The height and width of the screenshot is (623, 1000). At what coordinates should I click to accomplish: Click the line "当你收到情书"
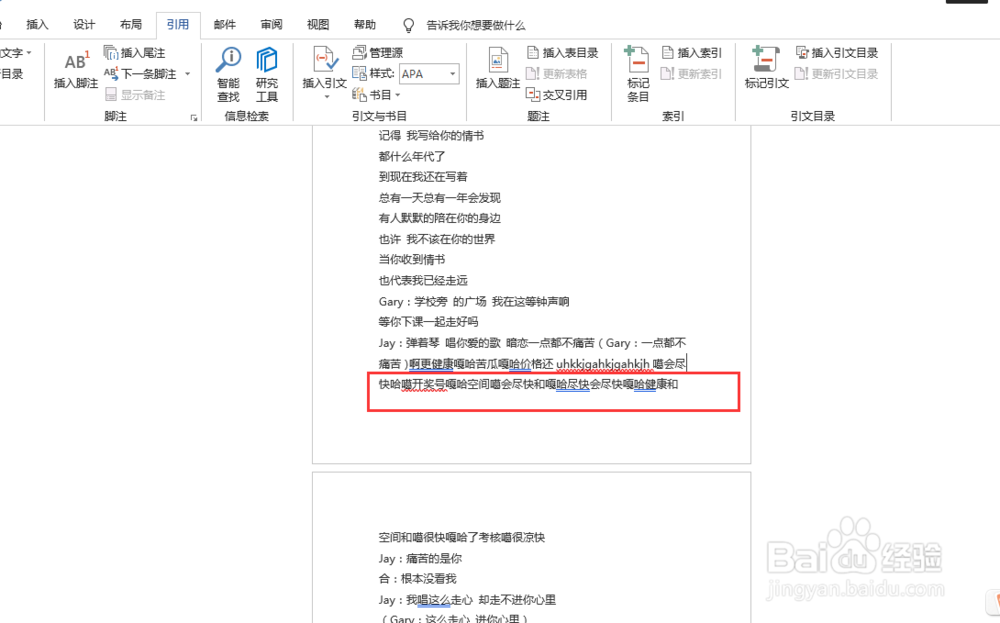pos(412,260)
